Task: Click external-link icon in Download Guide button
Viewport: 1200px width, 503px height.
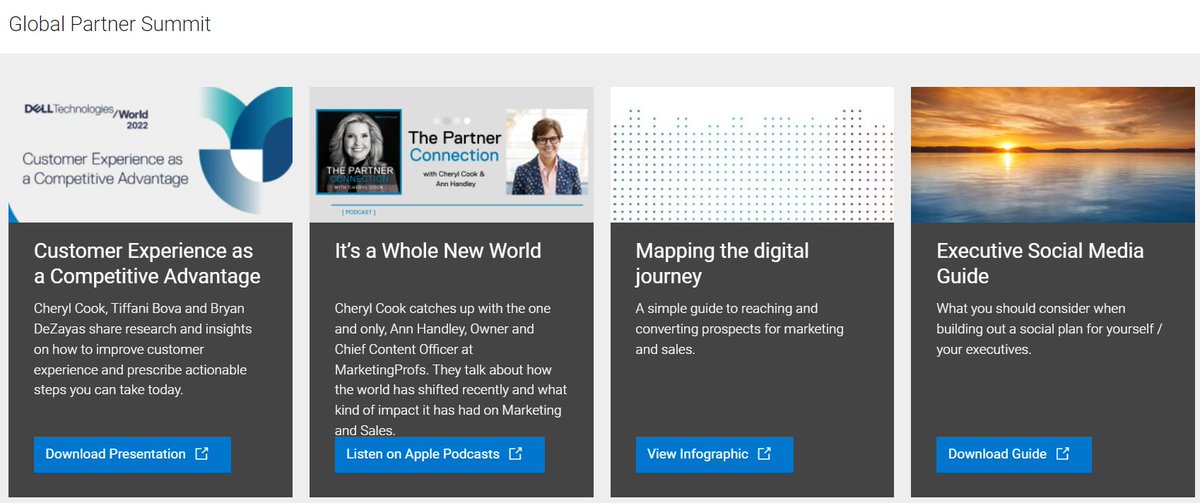Action: coord(1063,454)
